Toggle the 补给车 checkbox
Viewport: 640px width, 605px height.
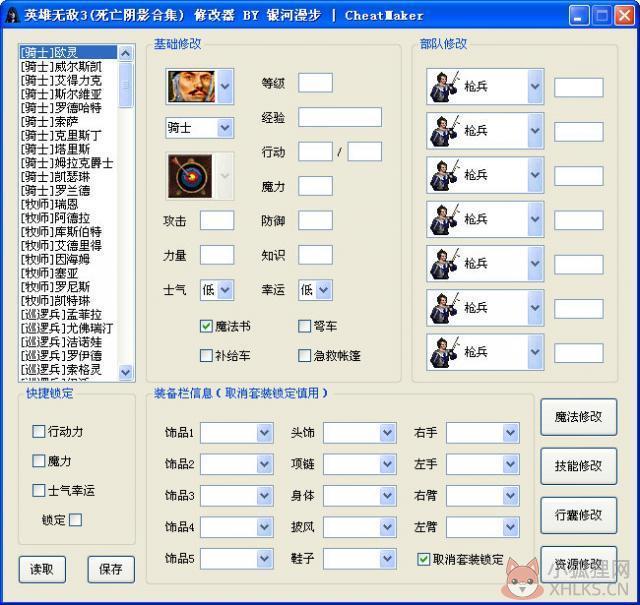coord(206,355)
